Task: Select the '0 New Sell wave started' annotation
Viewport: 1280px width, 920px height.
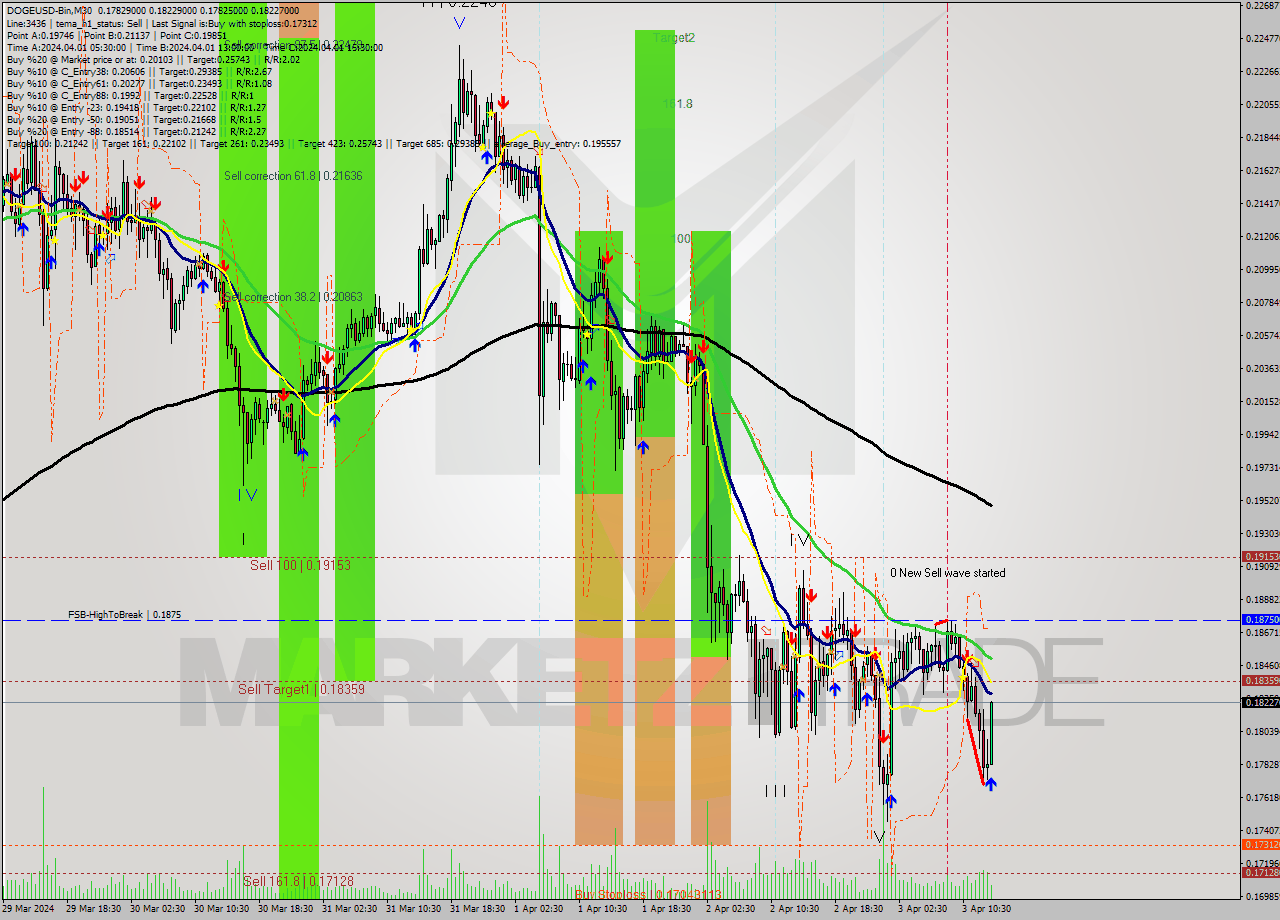Action: (x=948, y=573)
